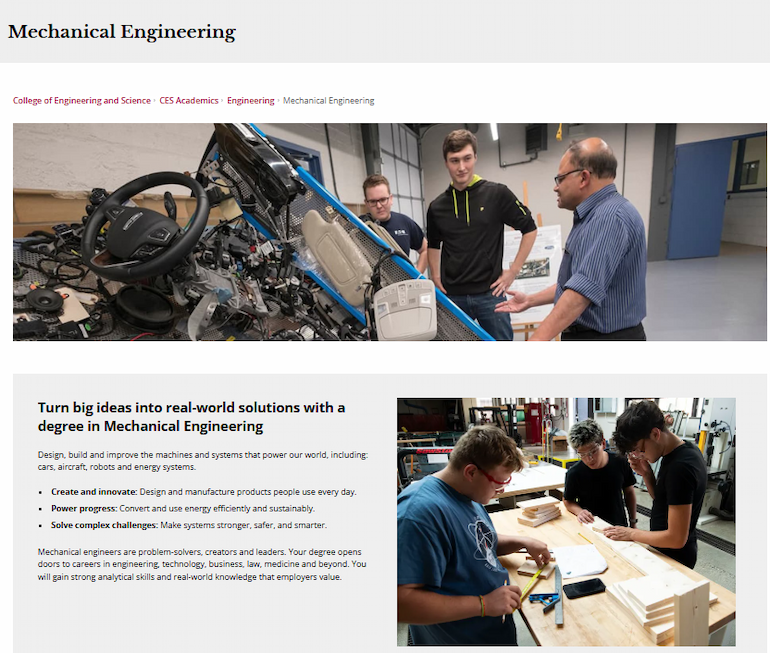Open the lab photo with steering wheel
Image resolution: width=770 pixels, height=653 pixels.
point(389,232)
